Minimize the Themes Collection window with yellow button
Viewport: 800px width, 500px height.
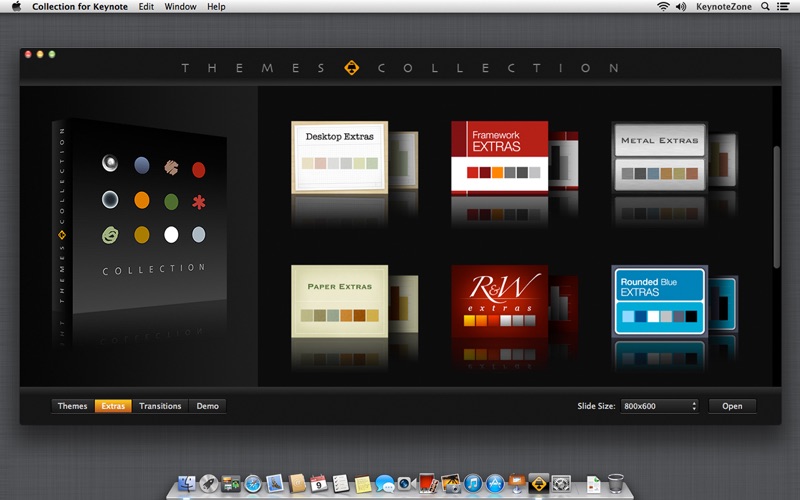coord(40,54)
